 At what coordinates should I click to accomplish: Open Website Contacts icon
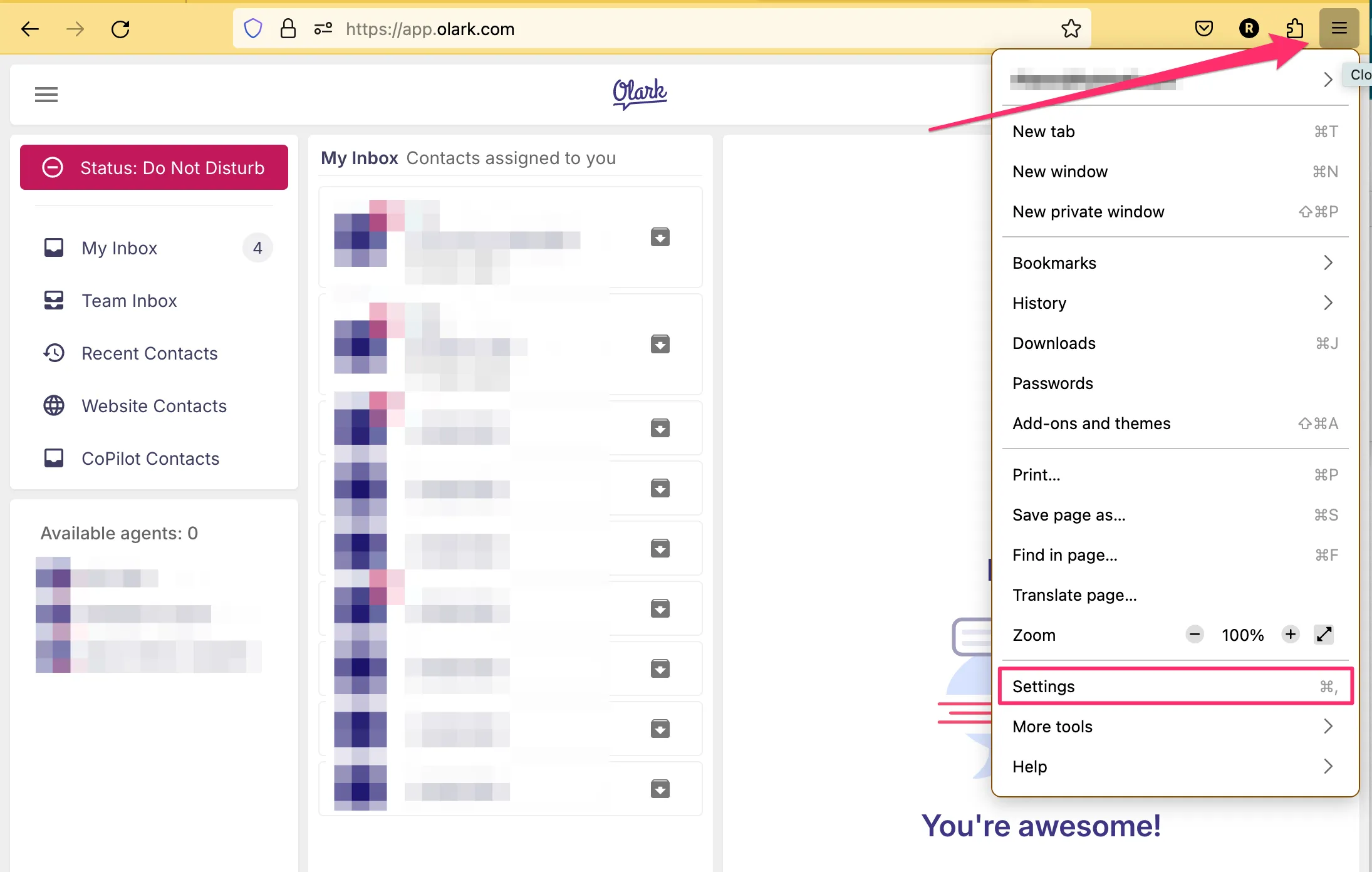54,406
